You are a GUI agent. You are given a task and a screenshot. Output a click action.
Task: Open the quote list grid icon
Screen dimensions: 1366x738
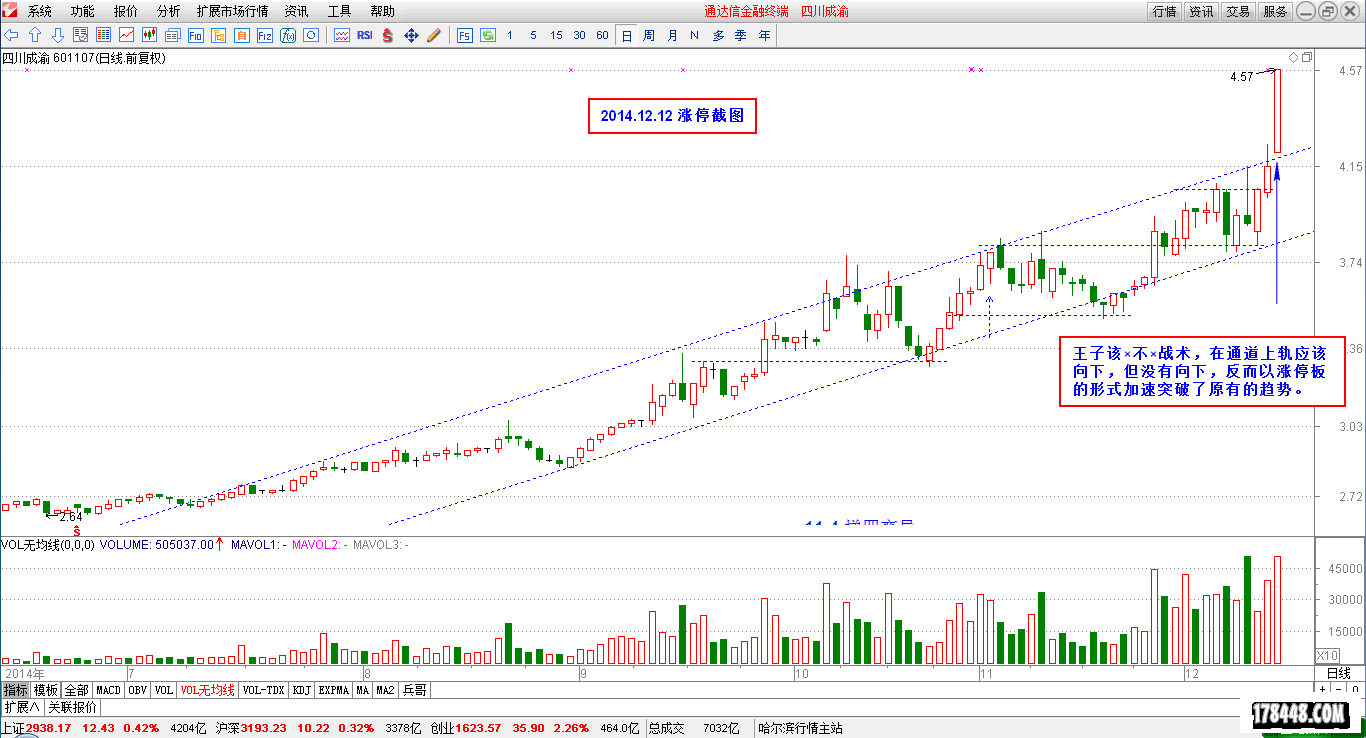pos(103,35)
